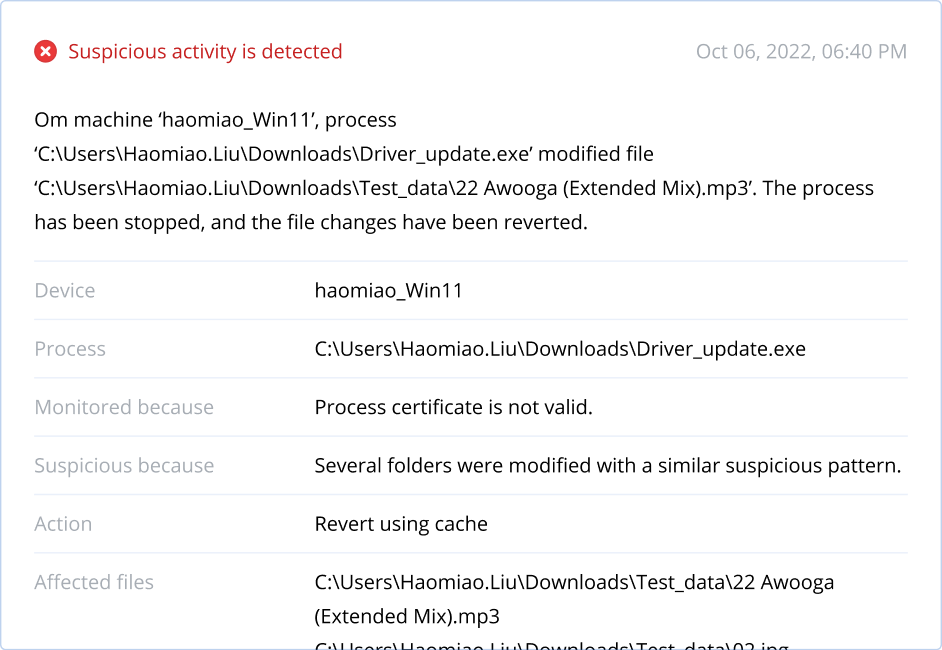Select the device name 'haomiao_Win11'
Viewport: 942px width, 650px height.
coord(388,290)
